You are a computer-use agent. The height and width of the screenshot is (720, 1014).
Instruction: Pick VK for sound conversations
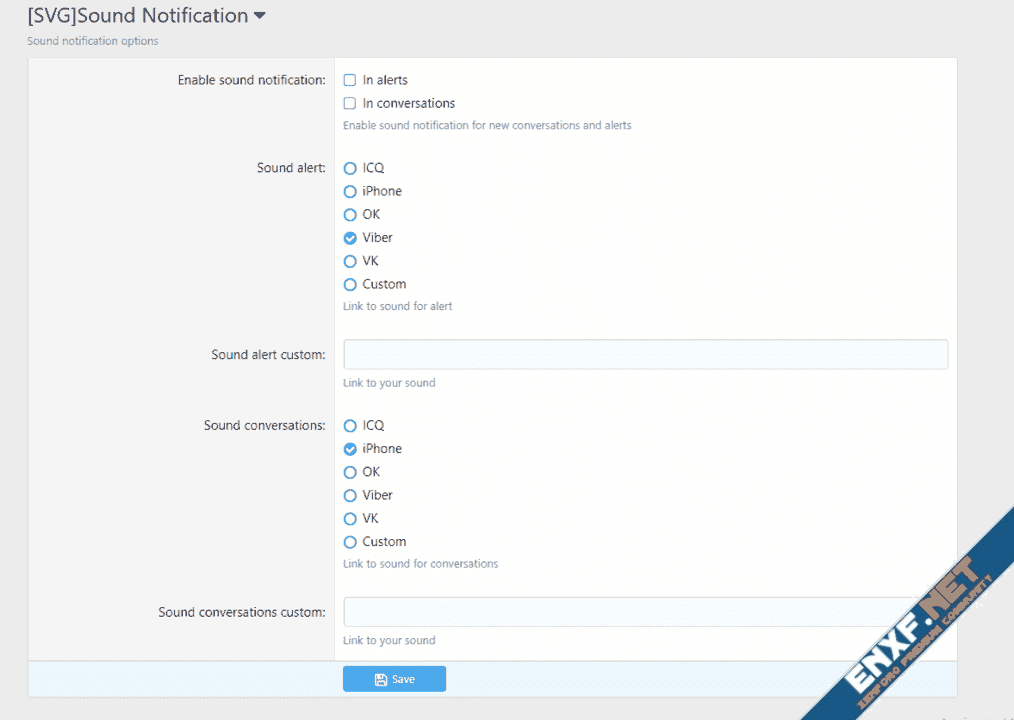(350, 518)
